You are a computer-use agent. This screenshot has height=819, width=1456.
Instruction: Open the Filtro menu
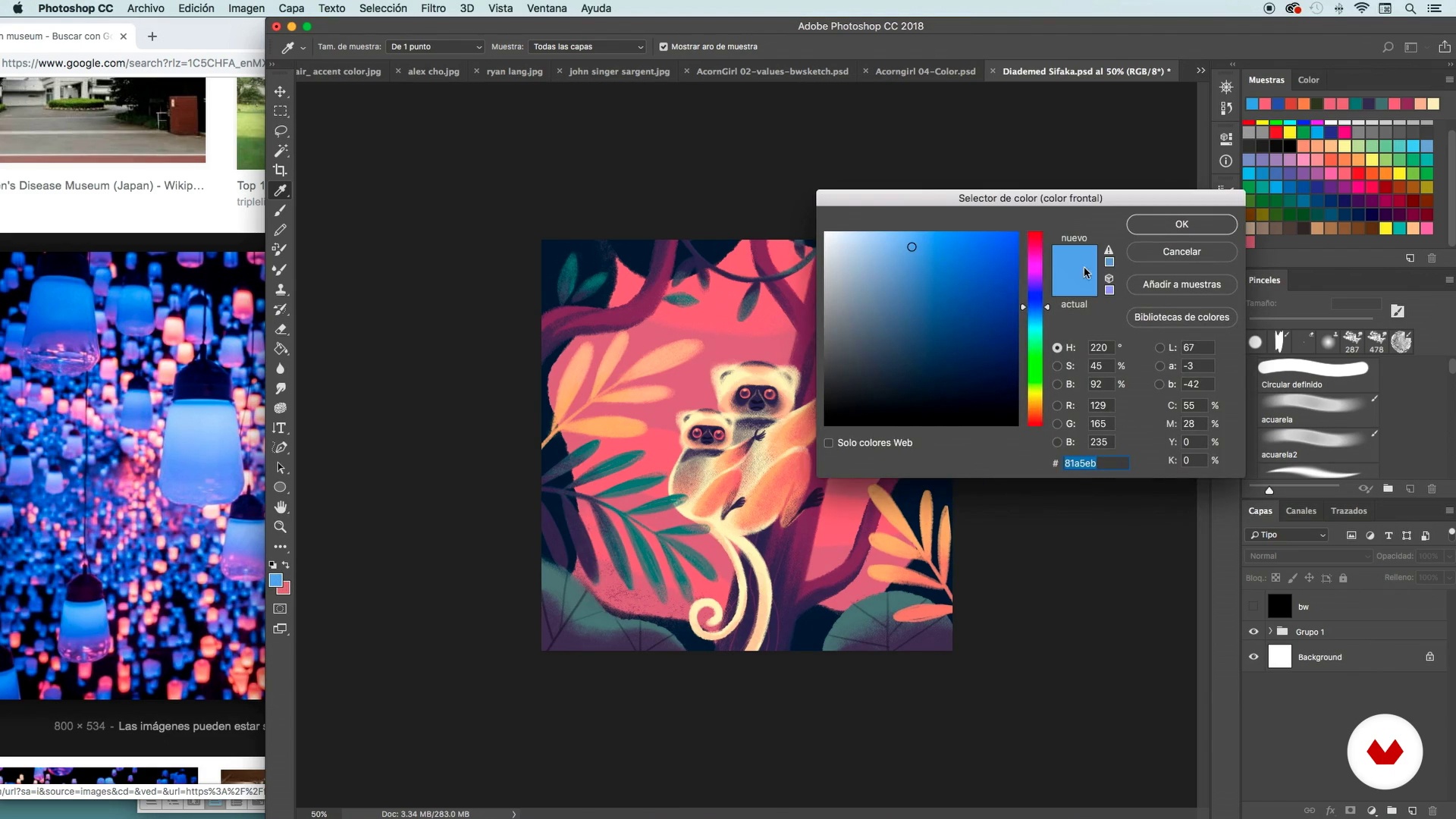point(433,8)
